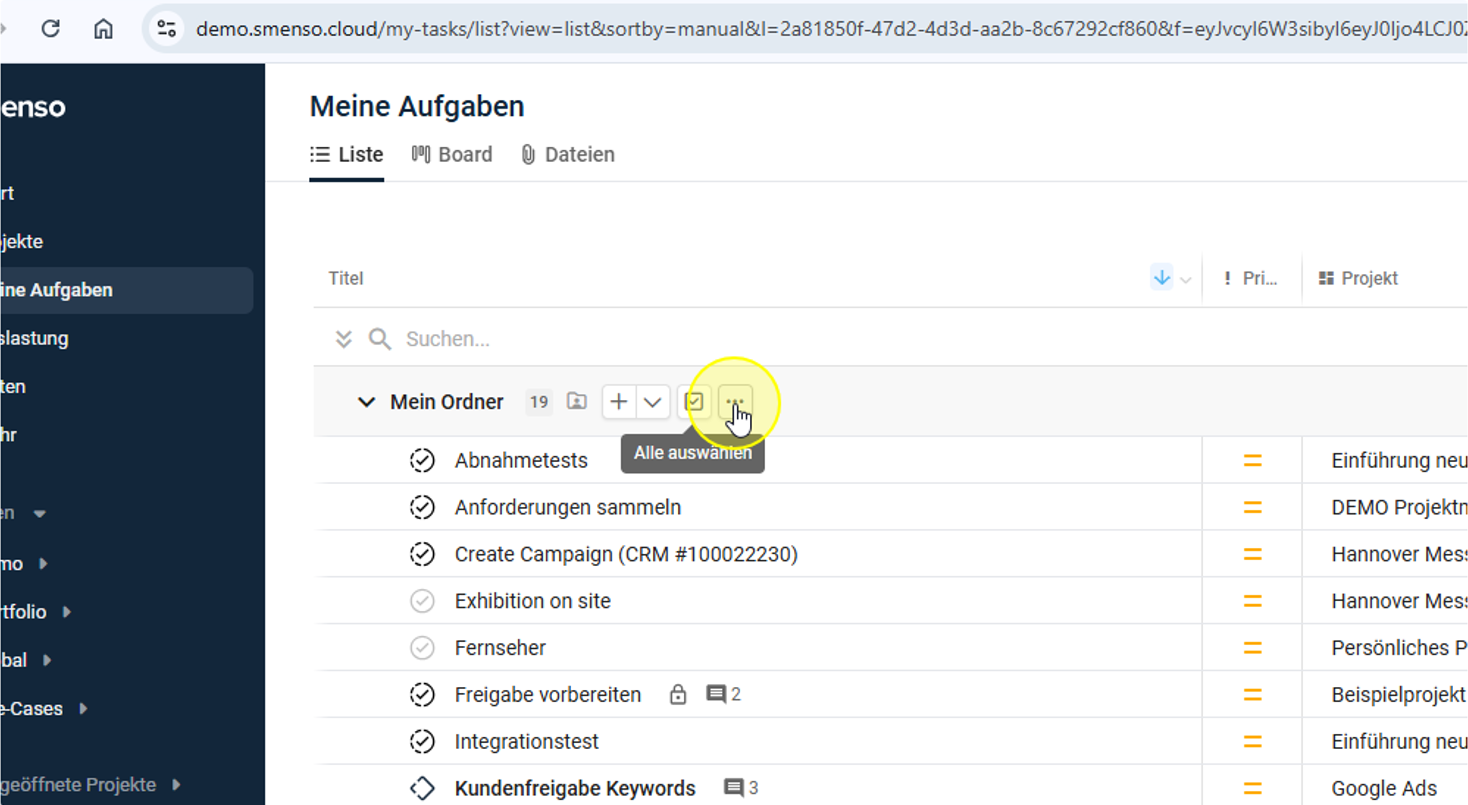Toggle the Fernseher task status circle
This screenshot has width=1468, height=805.
pyautogui.click(x=422, y=648)
